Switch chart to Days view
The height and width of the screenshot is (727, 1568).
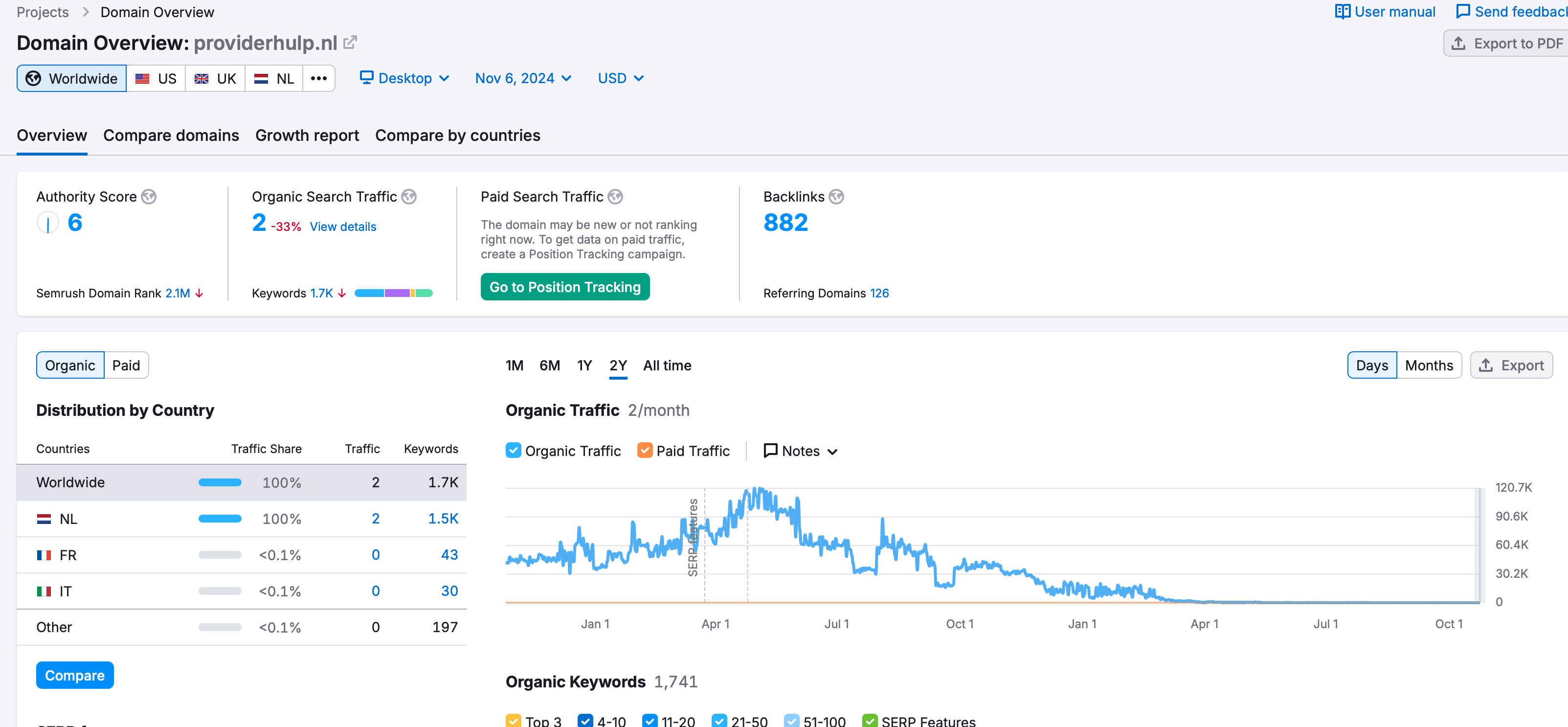(x=1372, y=365)
